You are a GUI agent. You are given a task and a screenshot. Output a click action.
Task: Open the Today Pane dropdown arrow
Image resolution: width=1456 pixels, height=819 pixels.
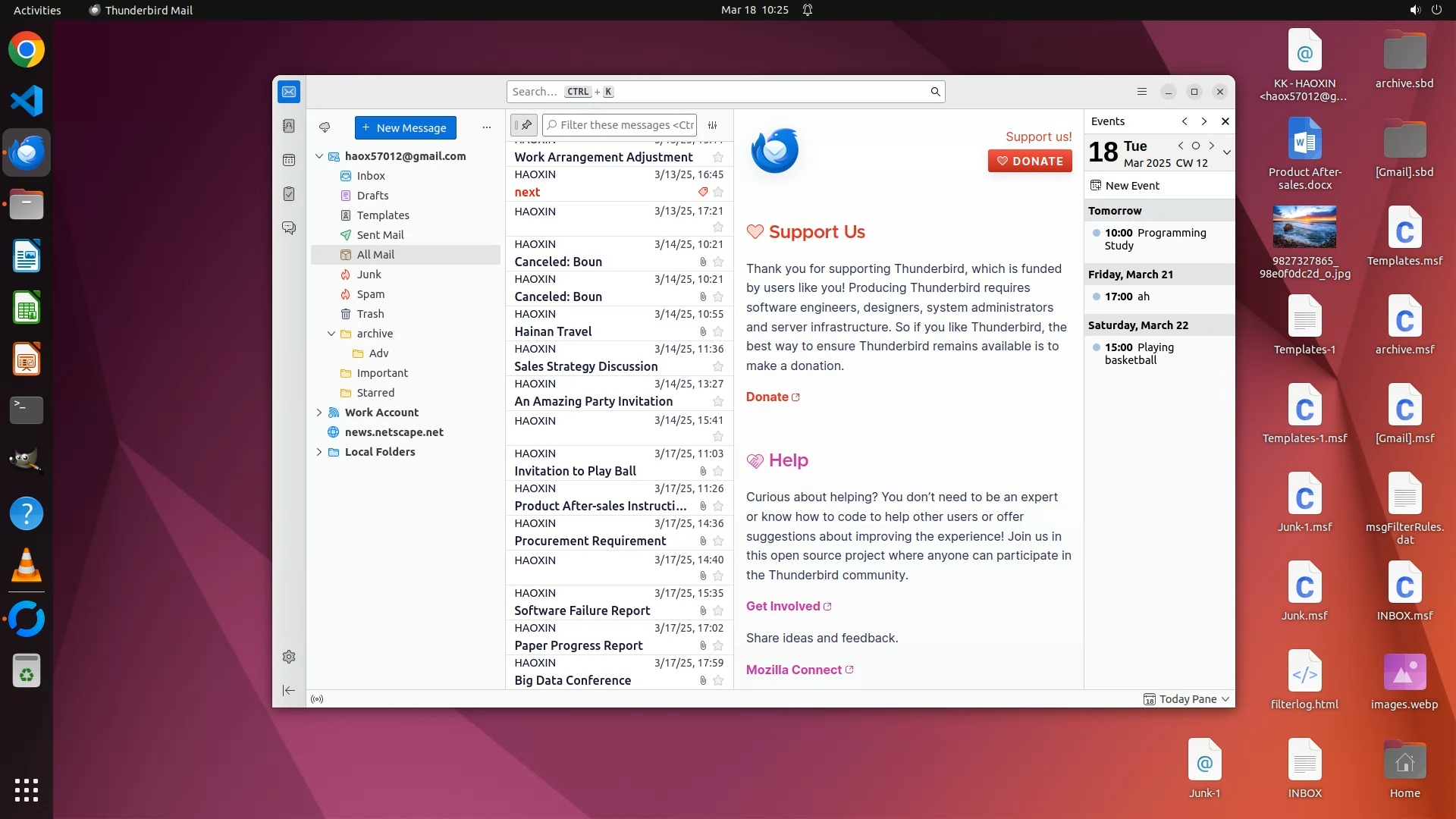point(1225,699)
